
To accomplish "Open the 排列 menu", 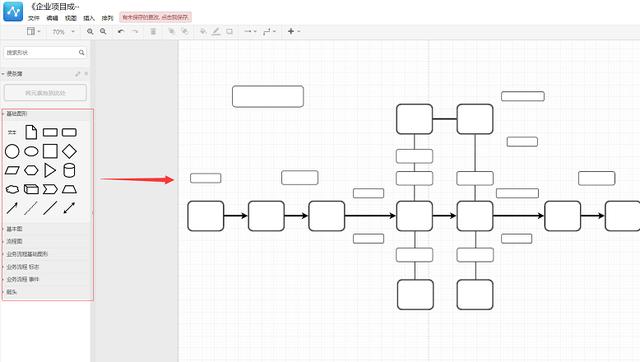I will (107, 18).
